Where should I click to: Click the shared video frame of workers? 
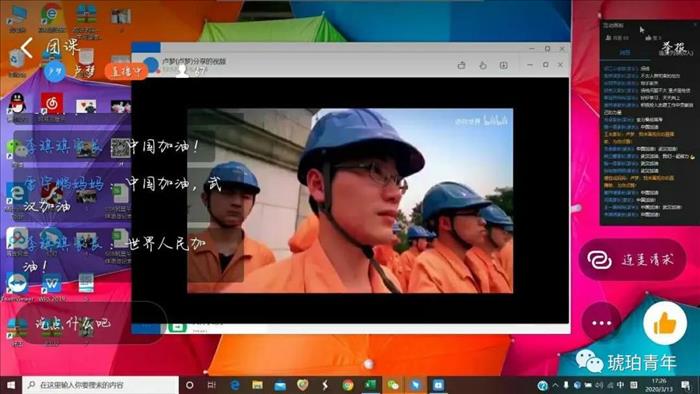click(x=350, y=201)
